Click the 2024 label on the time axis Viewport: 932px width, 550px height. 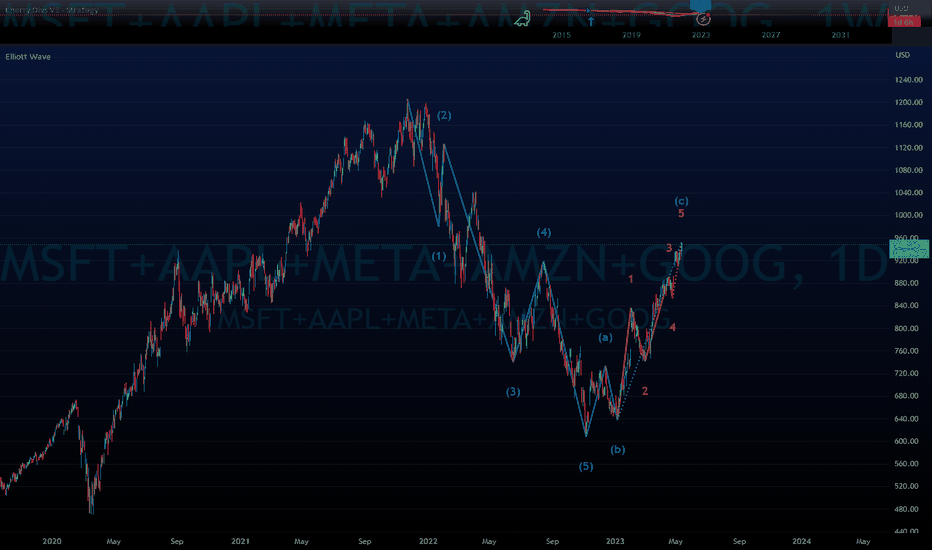coord(801,541)
